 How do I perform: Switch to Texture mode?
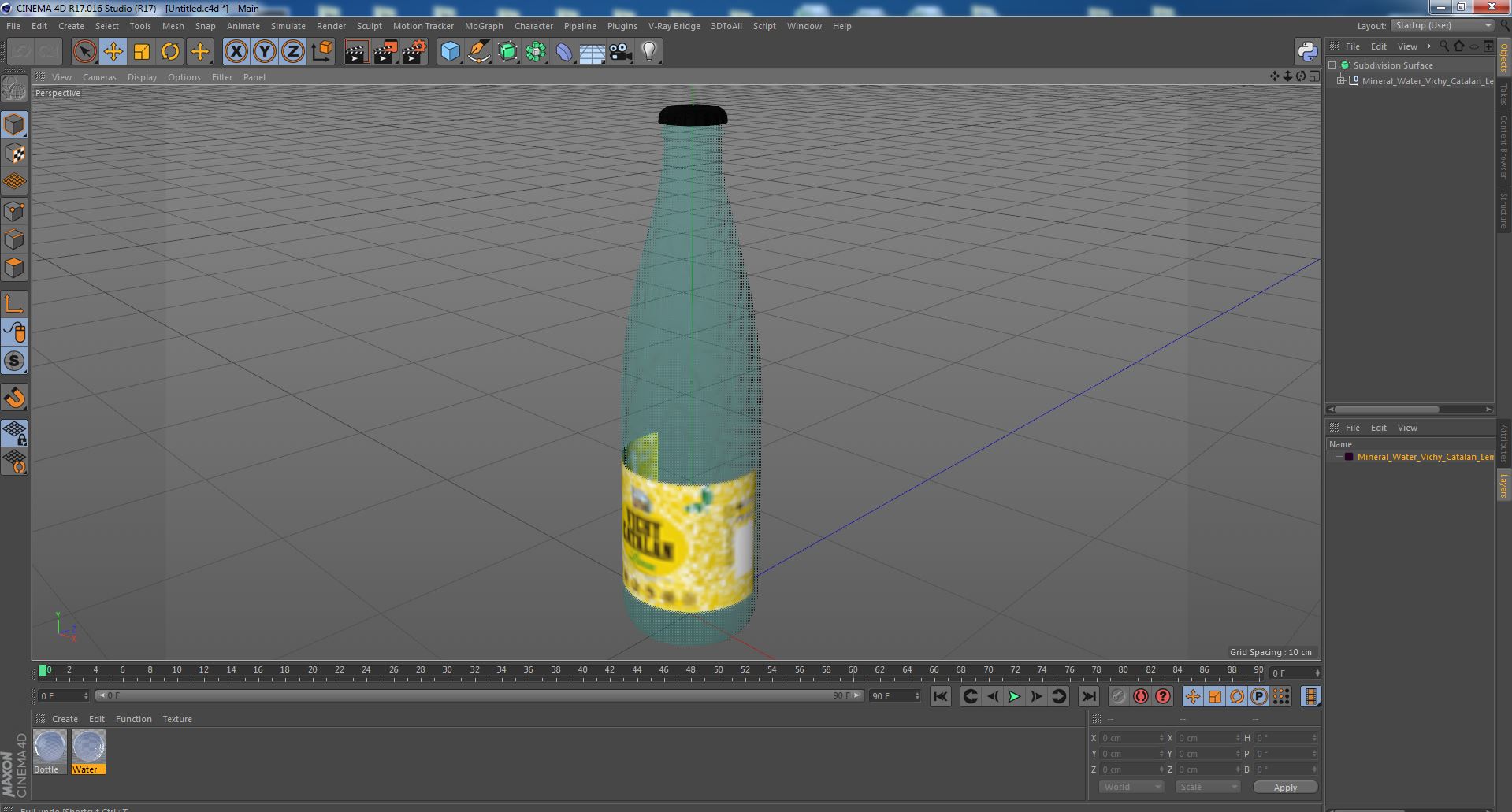tap(14, 154)
